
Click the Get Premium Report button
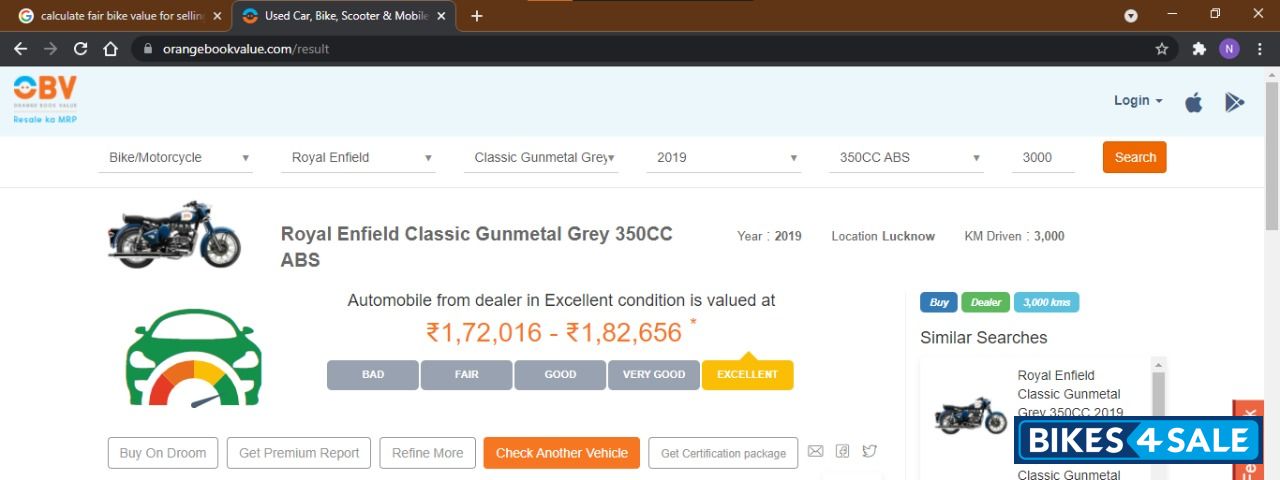(x=299, y=453)
